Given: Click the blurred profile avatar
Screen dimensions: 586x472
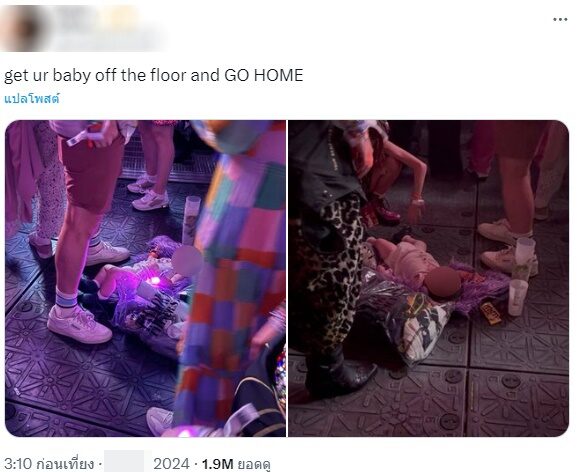Looking at the screenshot, I should [23, 28].
